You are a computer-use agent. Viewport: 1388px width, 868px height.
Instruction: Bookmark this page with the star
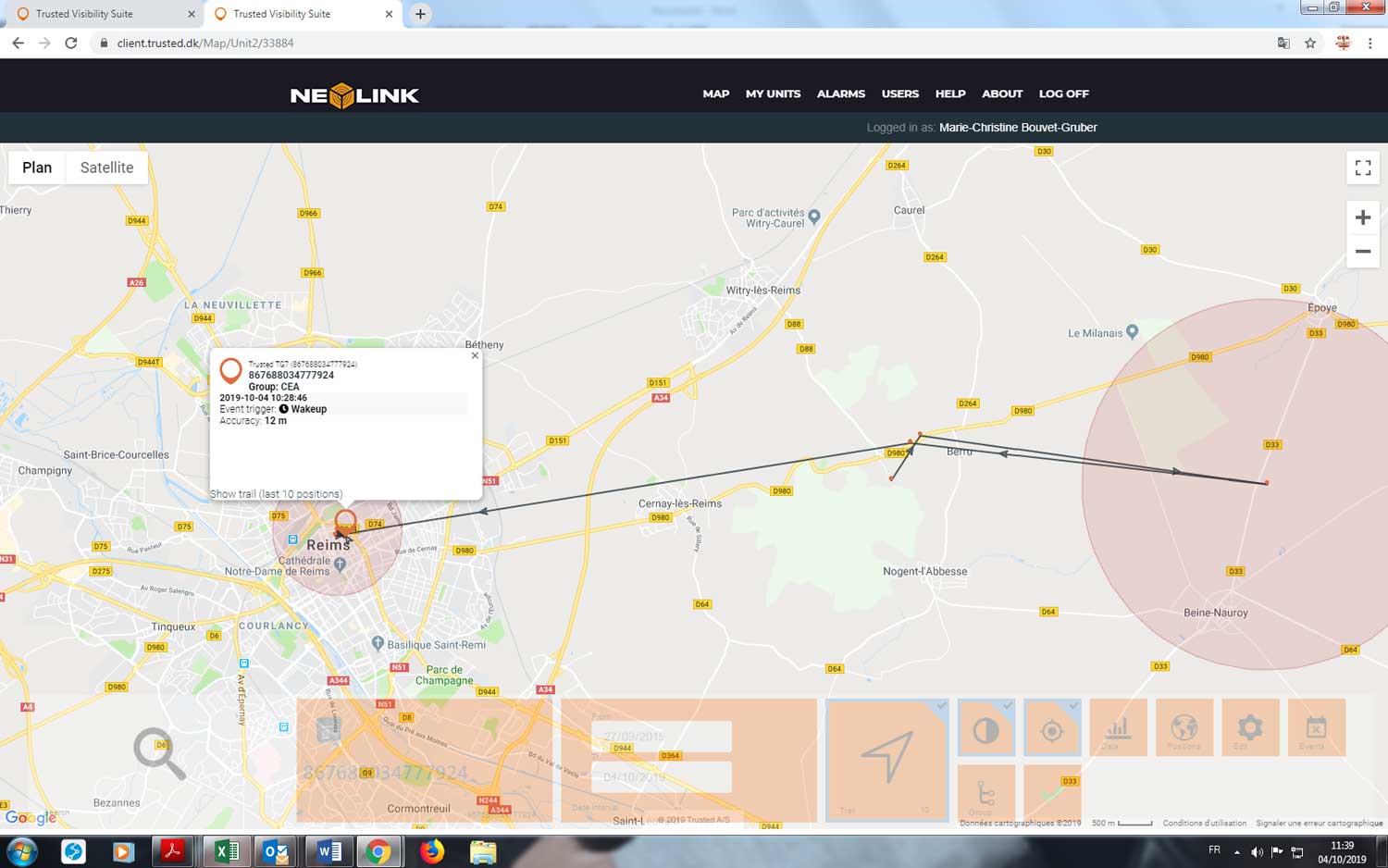click(1310, 43)
